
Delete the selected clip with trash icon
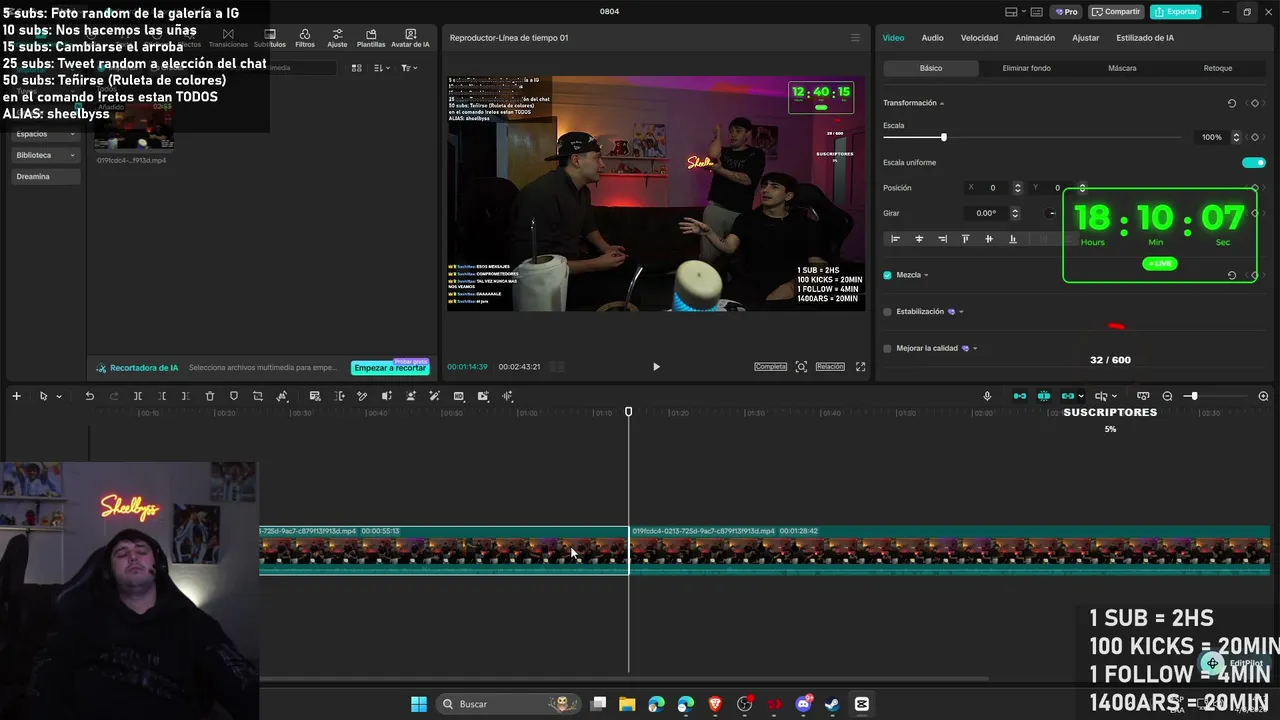(210, 396)
